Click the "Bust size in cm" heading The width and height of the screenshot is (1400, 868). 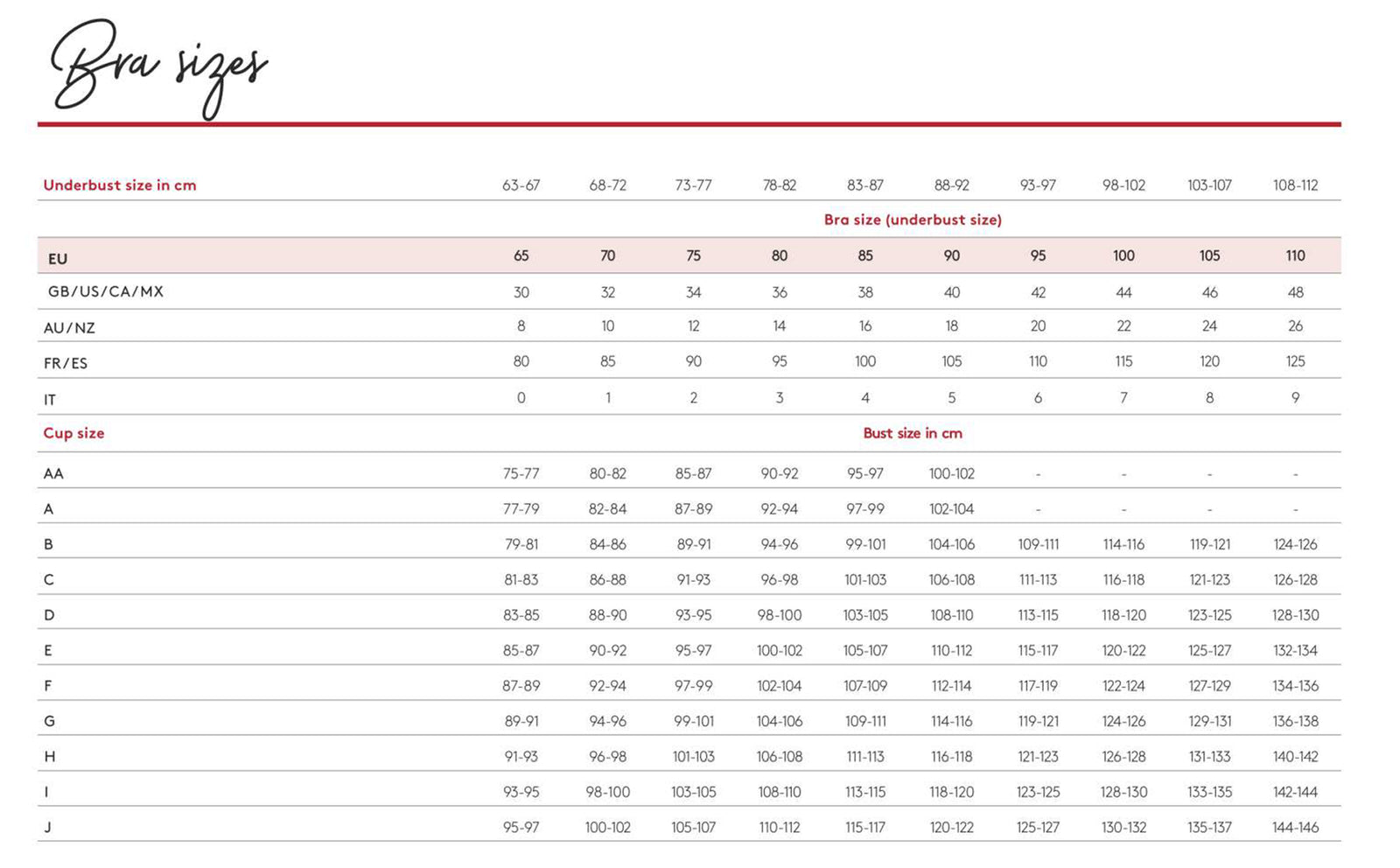(x=913, y=433)
